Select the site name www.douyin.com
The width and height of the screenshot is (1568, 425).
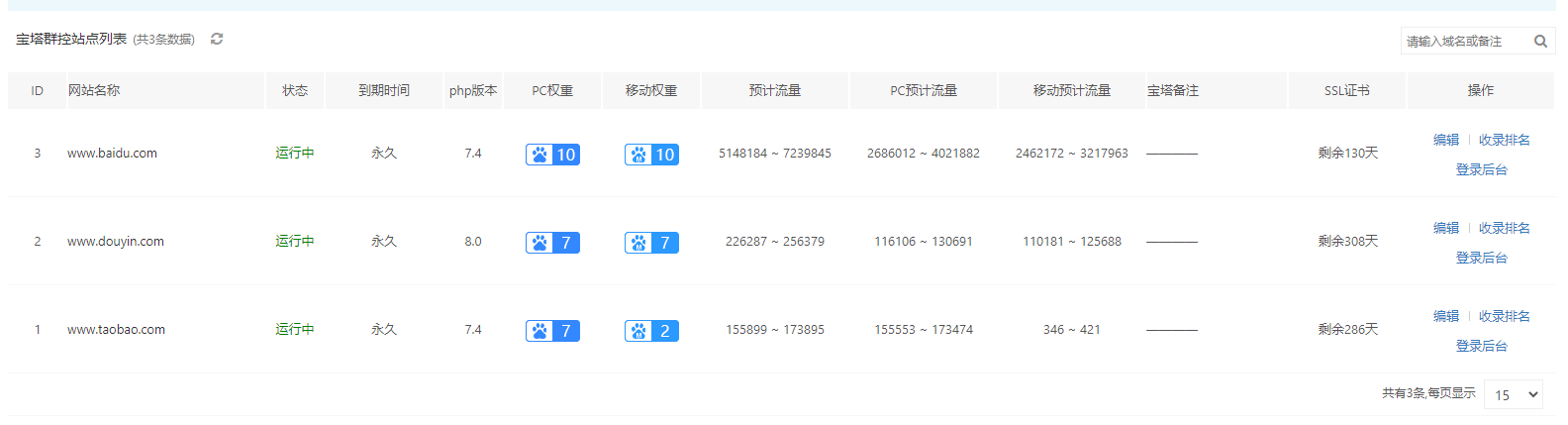point(116,242)
